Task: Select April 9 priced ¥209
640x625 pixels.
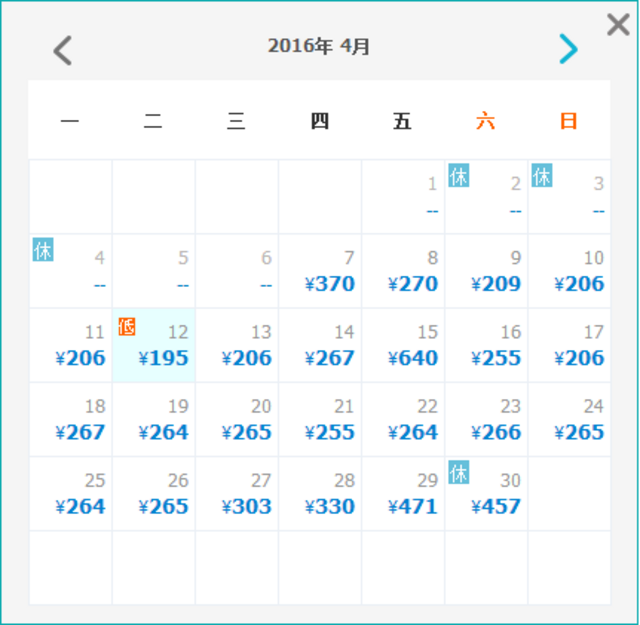Action: point(486,272)
